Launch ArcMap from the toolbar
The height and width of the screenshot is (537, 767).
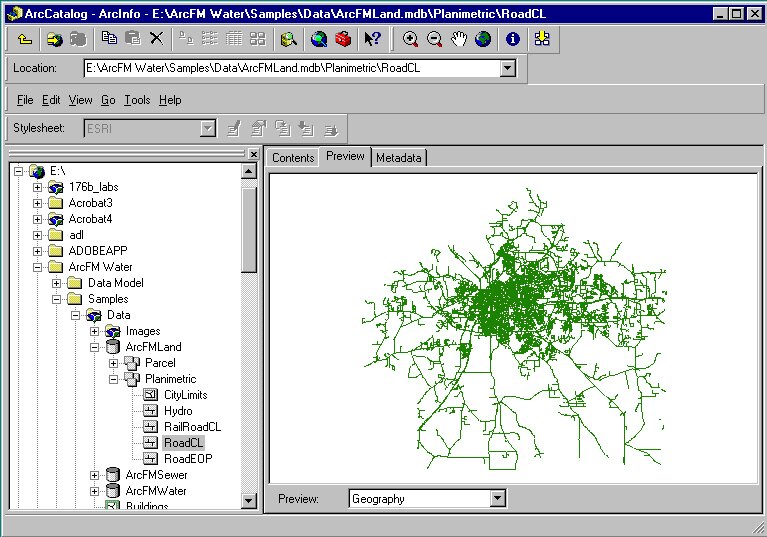coord(319,39)
